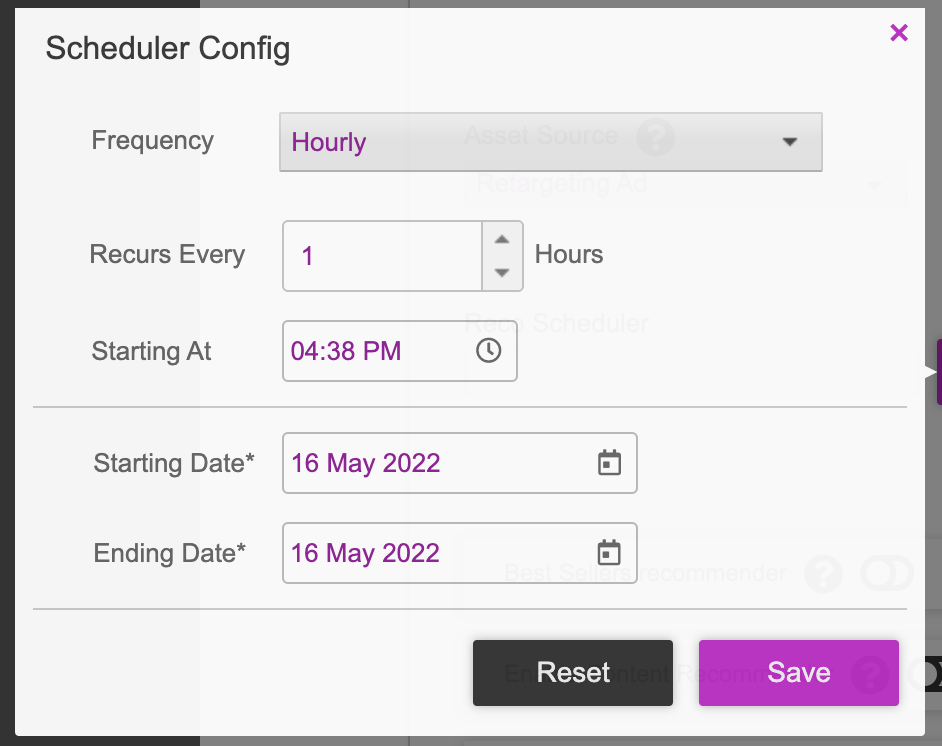942x746 pixels.
Task: Toggle the faded Best Sellers recommender switch
Action: [887, 573]
